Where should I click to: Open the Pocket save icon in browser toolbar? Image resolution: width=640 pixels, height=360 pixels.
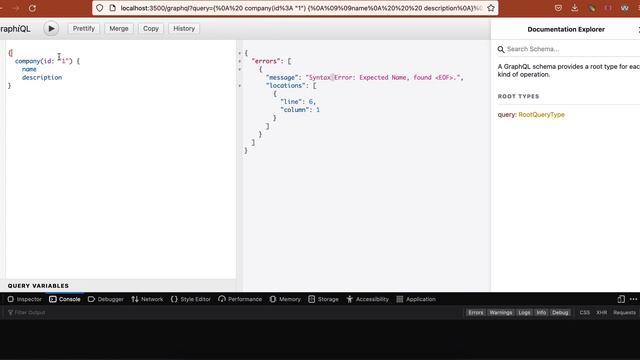tap(558, 8)
